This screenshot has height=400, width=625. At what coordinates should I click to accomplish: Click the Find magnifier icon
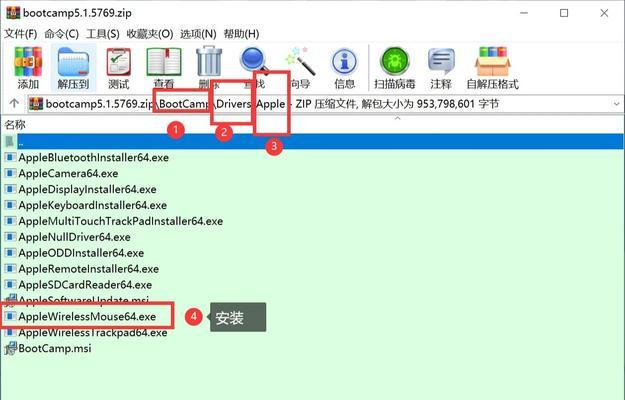[254, 60]
